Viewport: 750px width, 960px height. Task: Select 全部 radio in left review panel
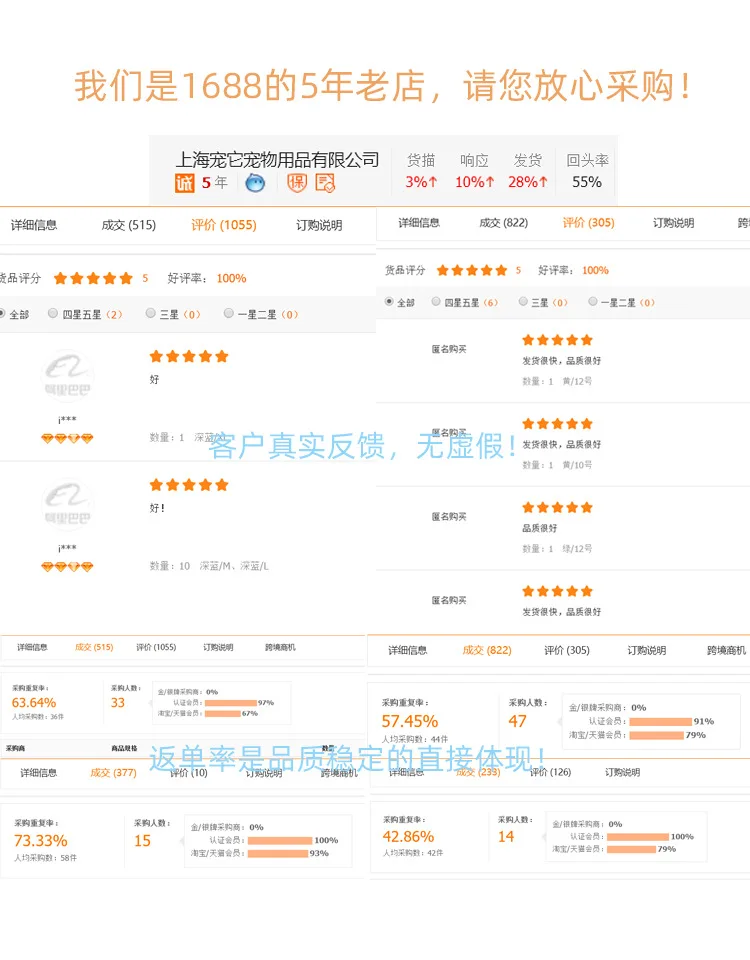coord(2,313)
